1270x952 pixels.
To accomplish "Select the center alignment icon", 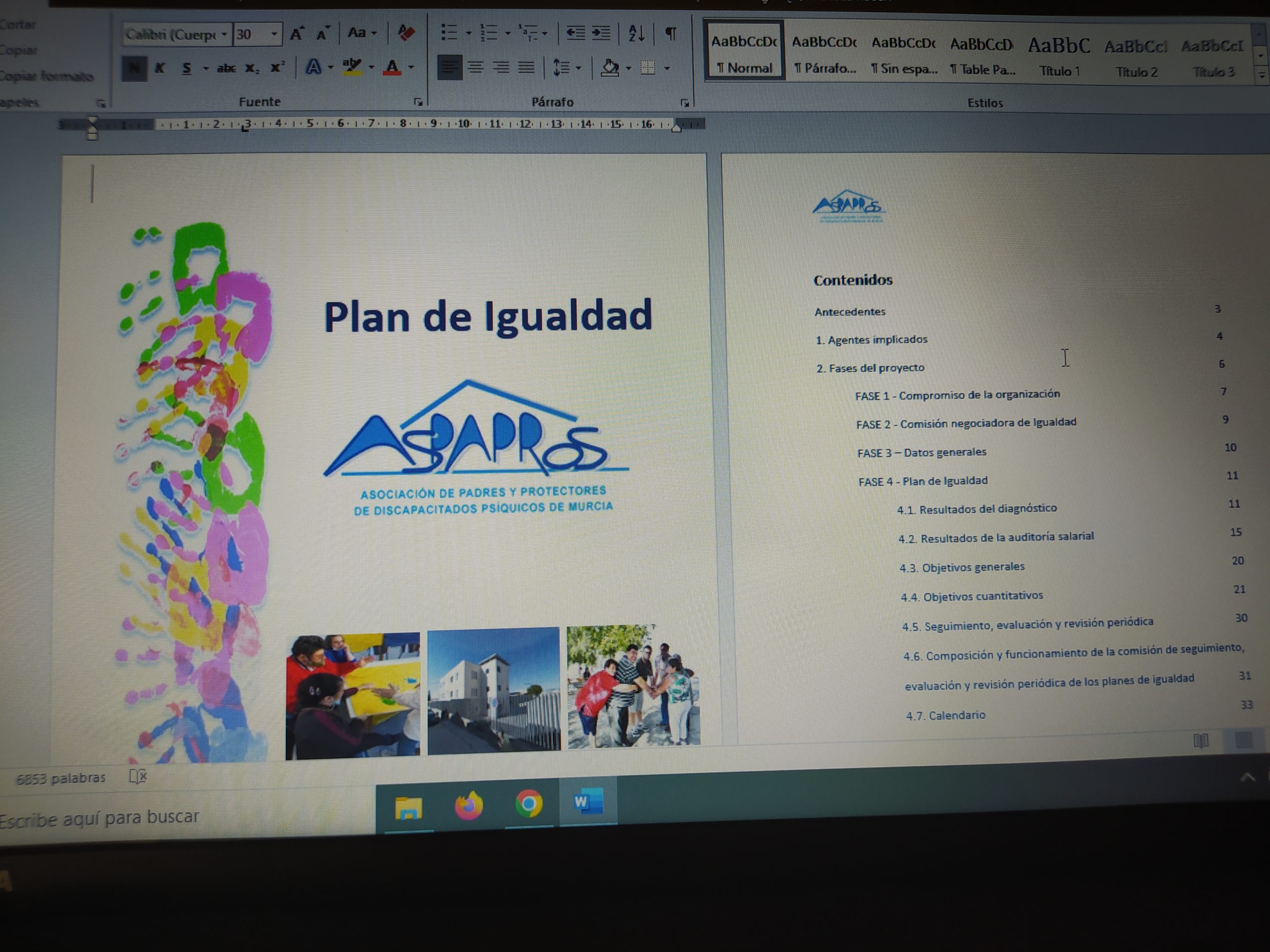I will click(477, 67).
